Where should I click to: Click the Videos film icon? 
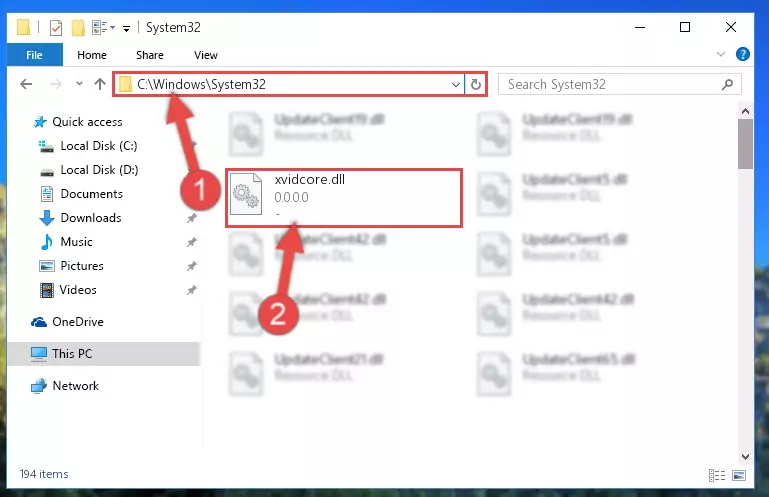(47, 290)
